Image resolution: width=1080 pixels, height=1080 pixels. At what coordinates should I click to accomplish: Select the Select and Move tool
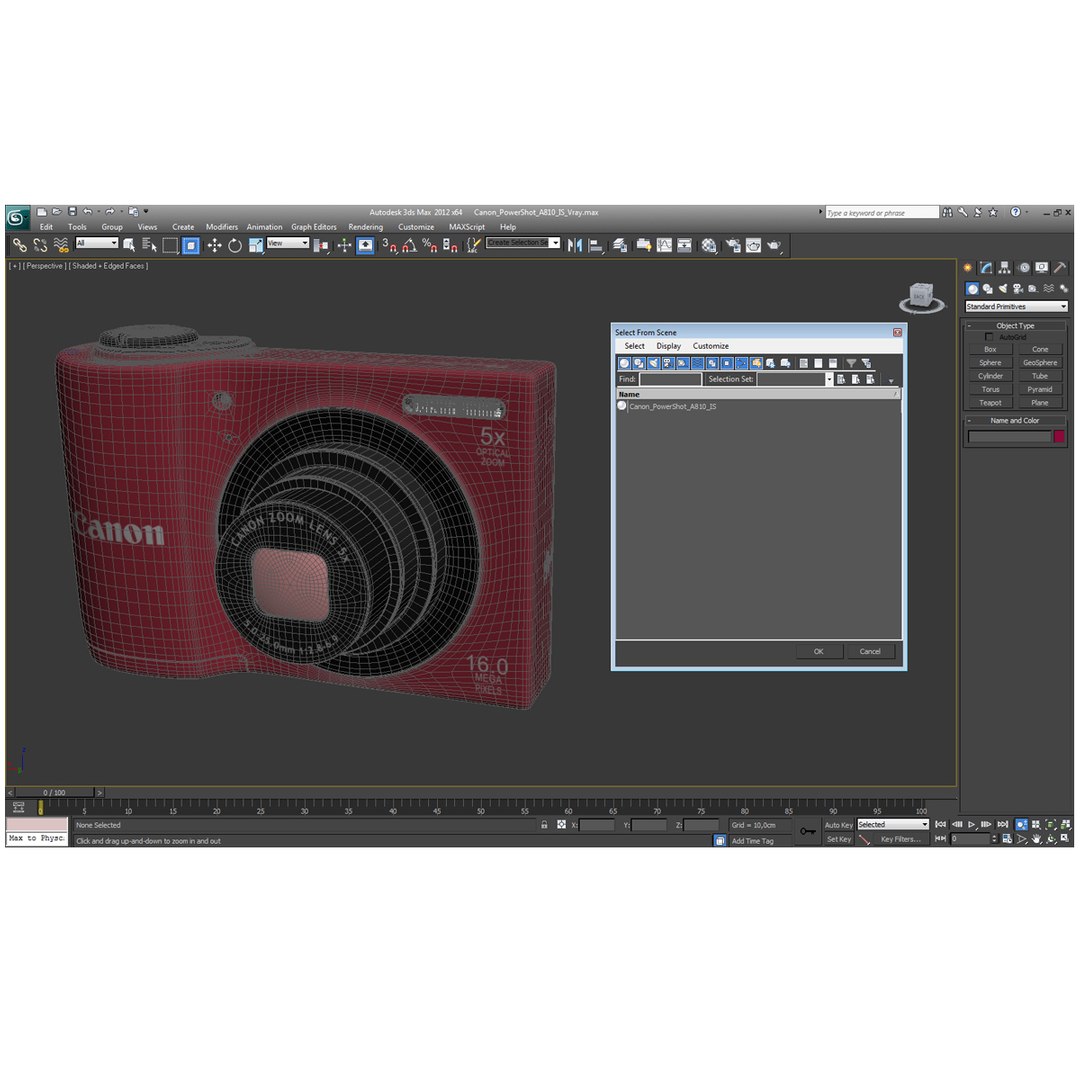(x=214, y=245)
